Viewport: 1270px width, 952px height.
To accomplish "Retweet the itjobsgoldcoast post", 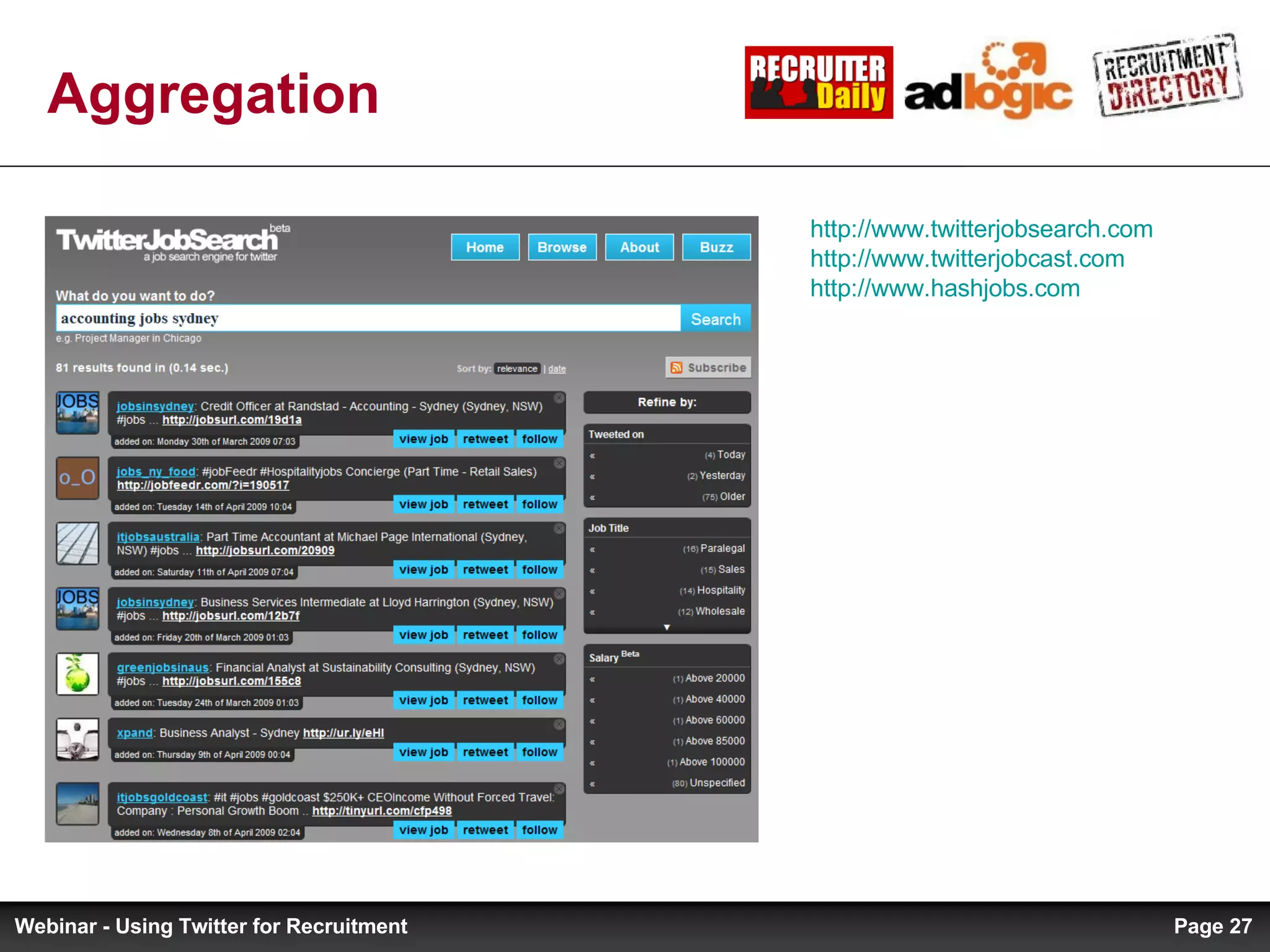I will pyautogui.click(x=485, y=830).
